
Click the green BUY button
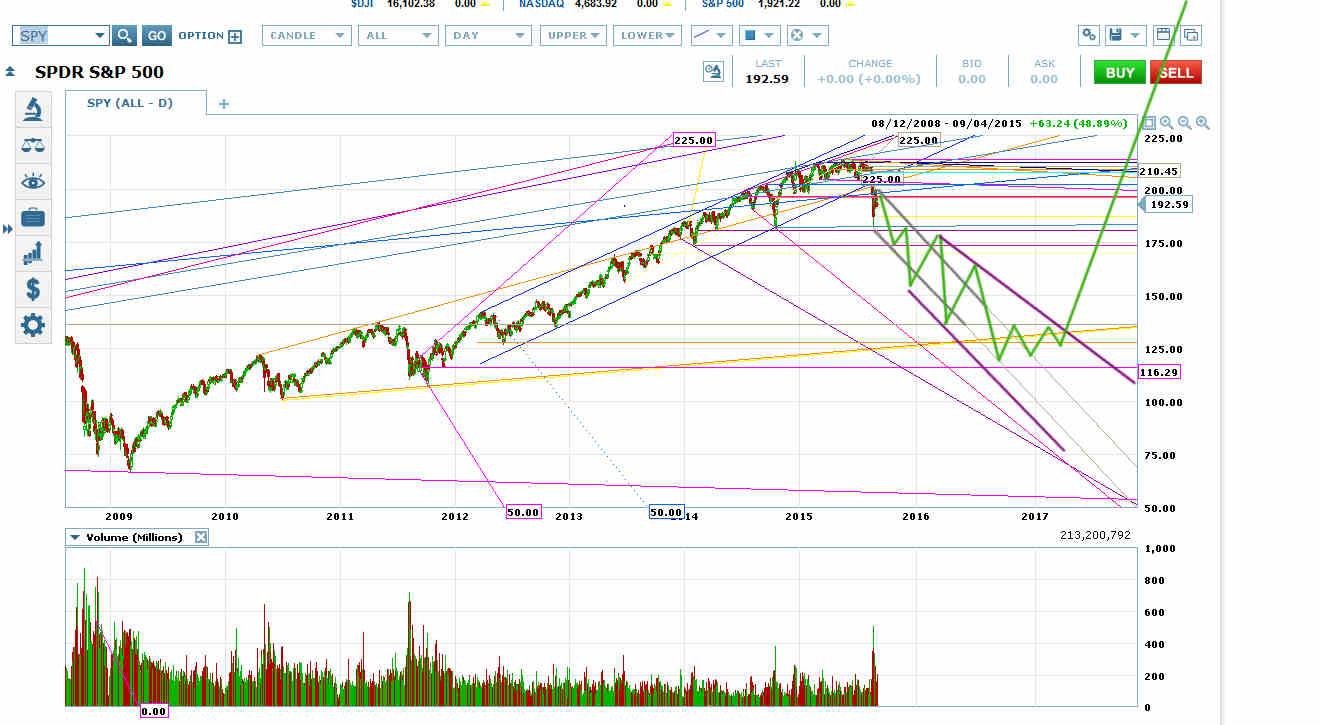[1120, 72]
